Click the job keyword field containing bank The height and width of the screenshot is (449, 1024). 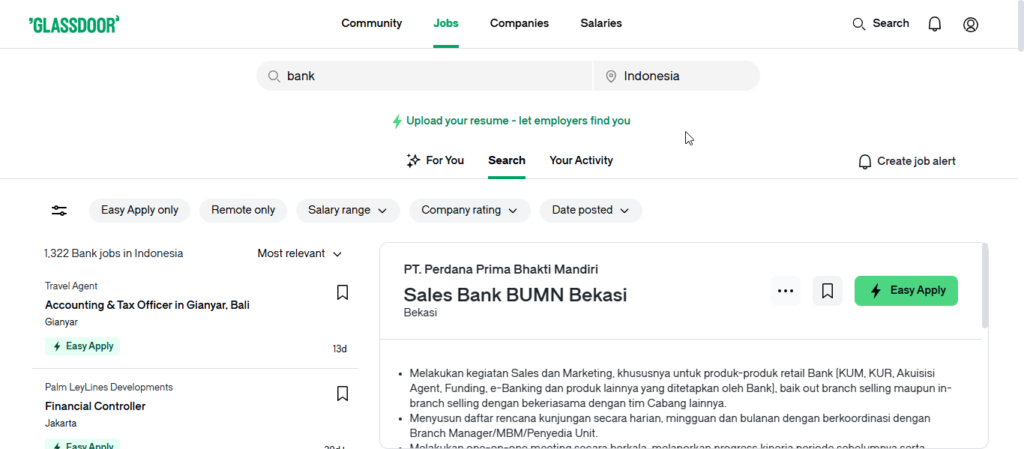pyautogui.click(x=424, y=76)
